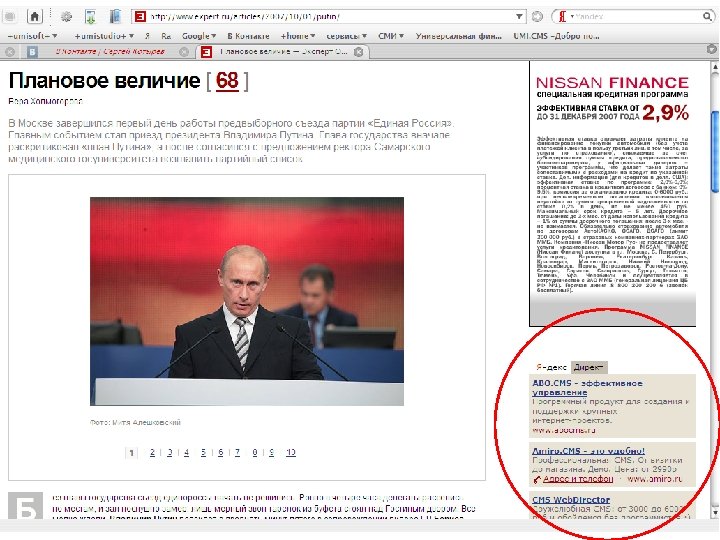The image size is (720, 540).
Task: Open the UMI.CMS bookmark
Action: [557, 36]
